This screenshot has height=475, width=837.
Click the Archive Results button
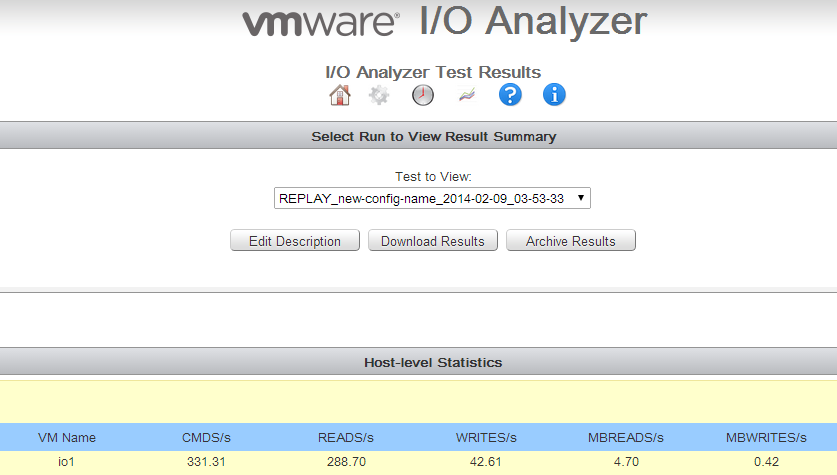(x=571, y=241)
